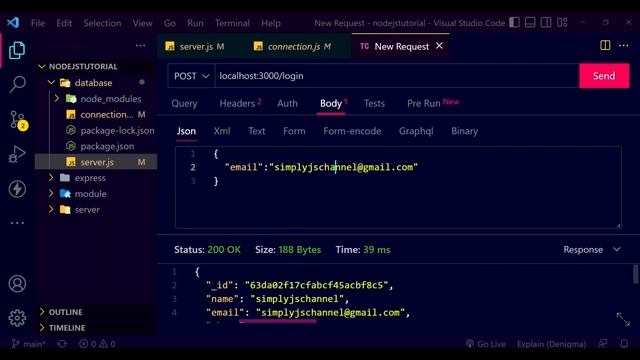640x360 pixels.
Task: Send the POST request
Action: coord(604,76)
